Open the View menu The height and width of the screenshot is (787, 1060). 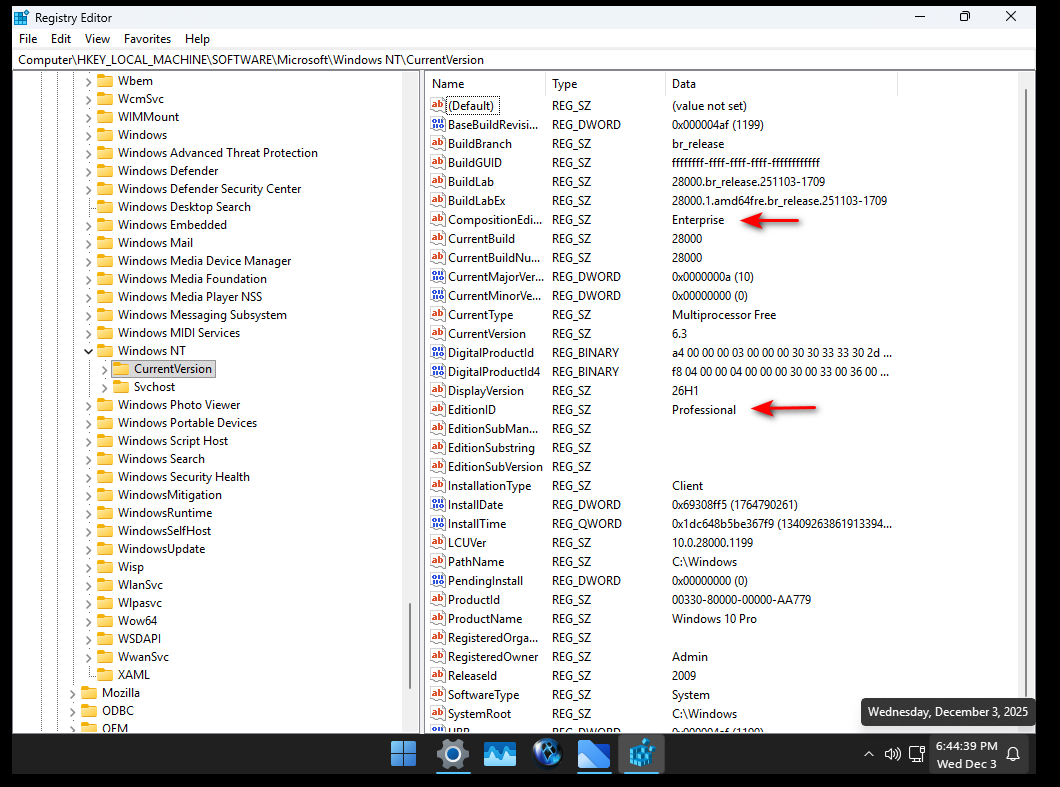click(x=97, y=39)
